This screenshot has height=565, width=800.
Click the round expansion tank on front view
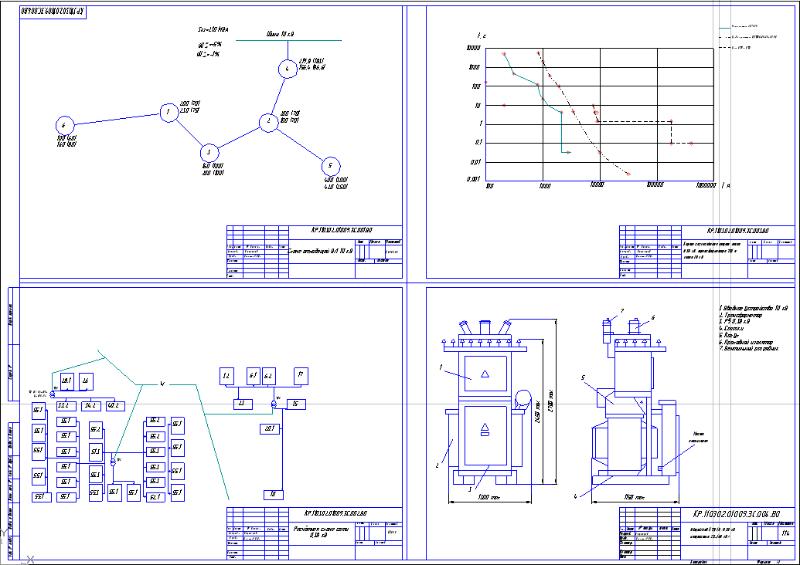click(x=523, y=400)
